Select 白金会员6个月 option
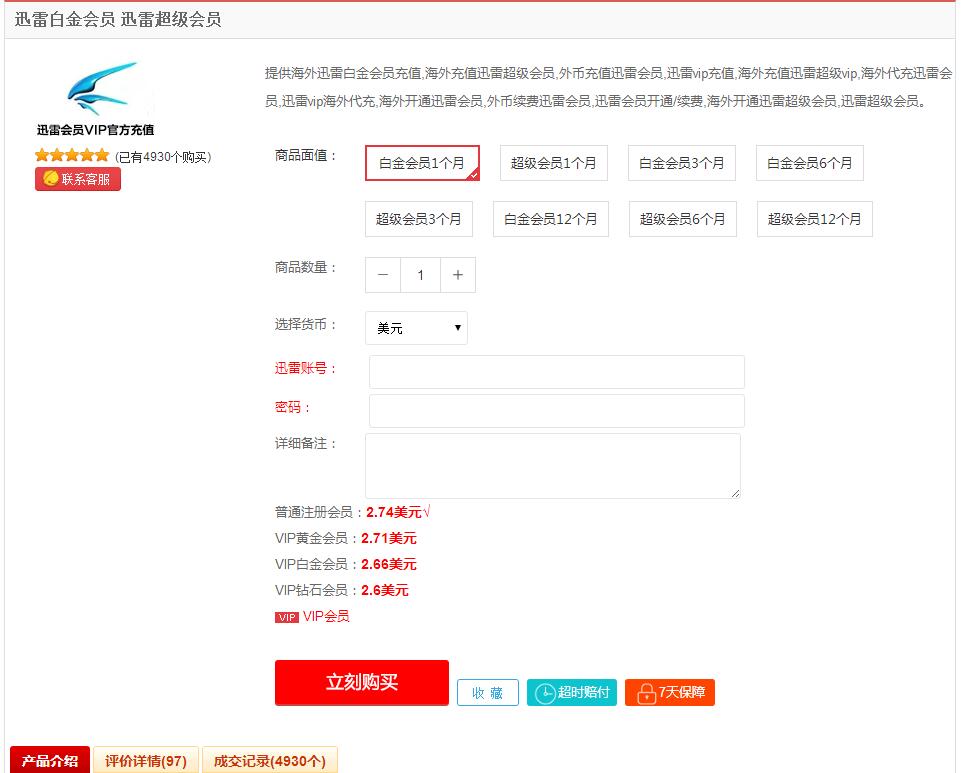The height and width of the screenshot is (773, 962). pyautogui.click(x=810, y=163)
